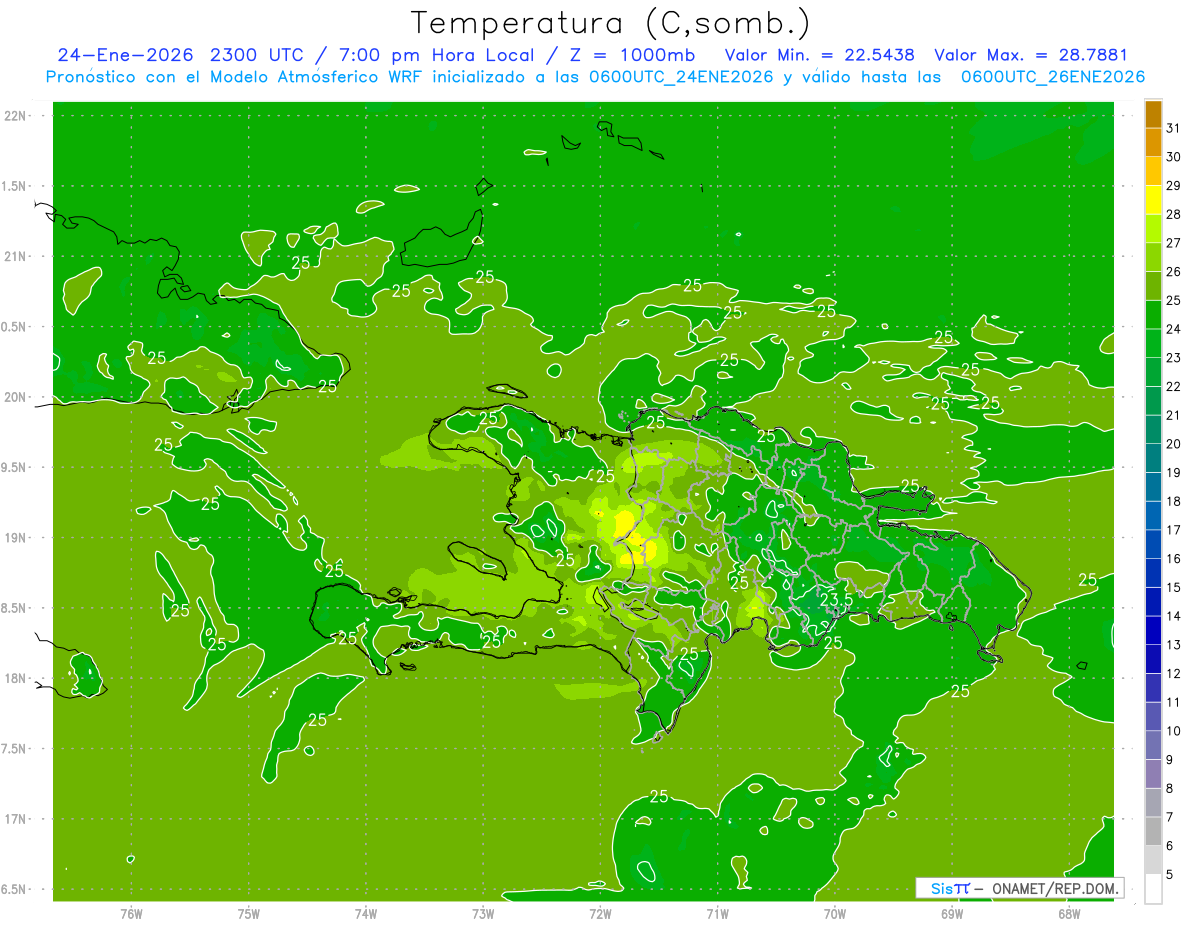The image size is (1200, 927).
Task: Click the "21N" latitude label
Action: click(16, 256)
